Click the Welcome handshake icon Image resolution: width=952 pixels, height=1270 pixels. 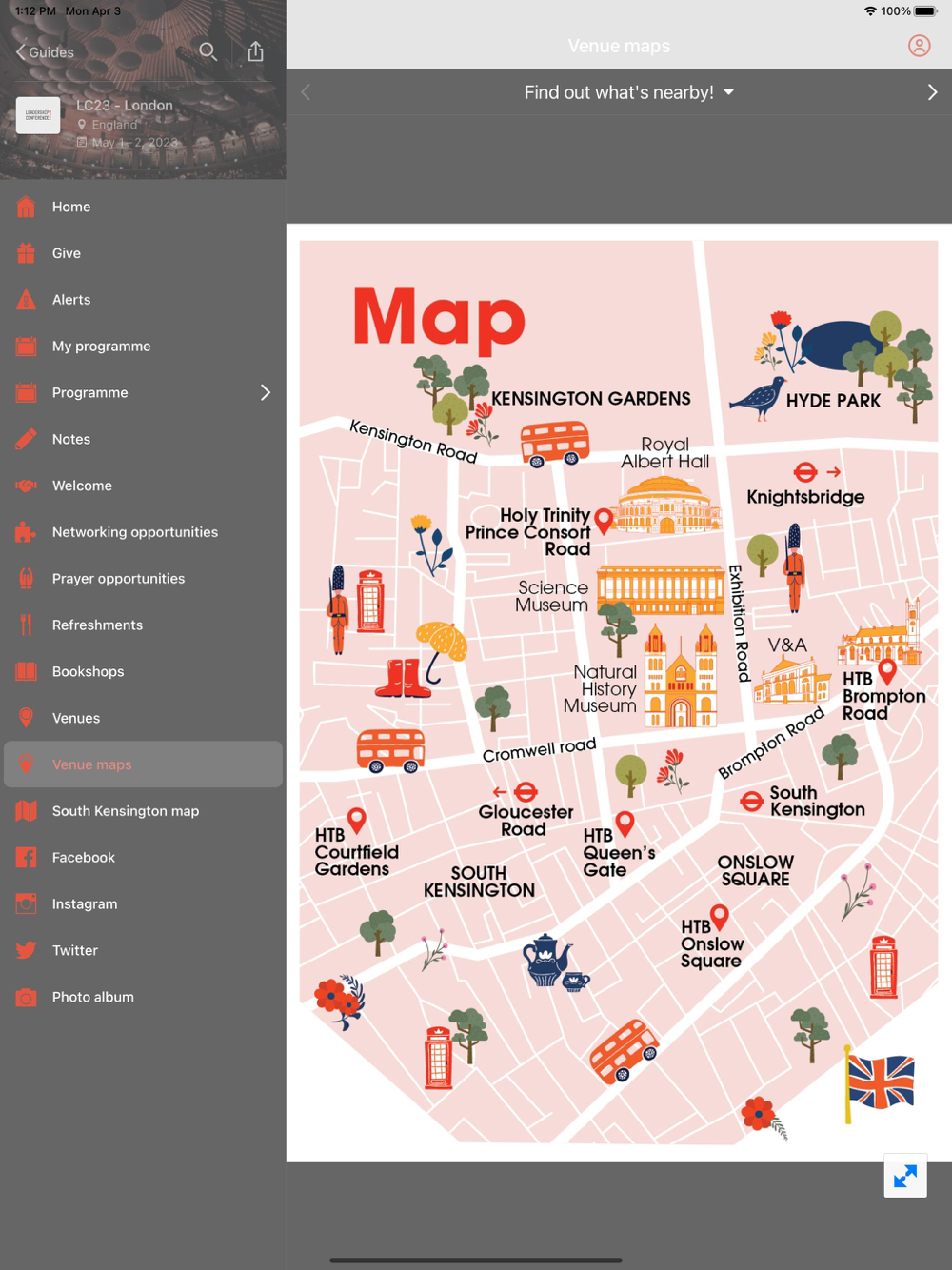(x=26, y=486)
